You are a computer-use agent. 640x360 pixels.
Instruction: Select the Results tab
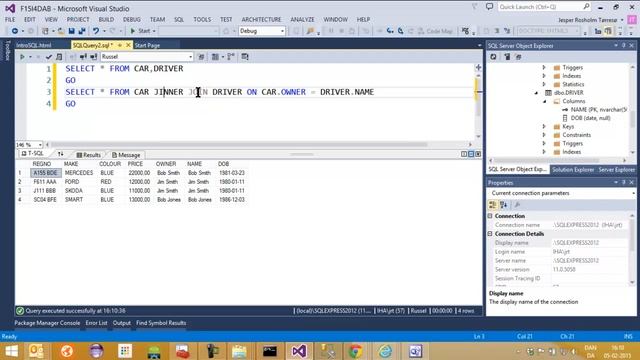[x=88, y=155]
